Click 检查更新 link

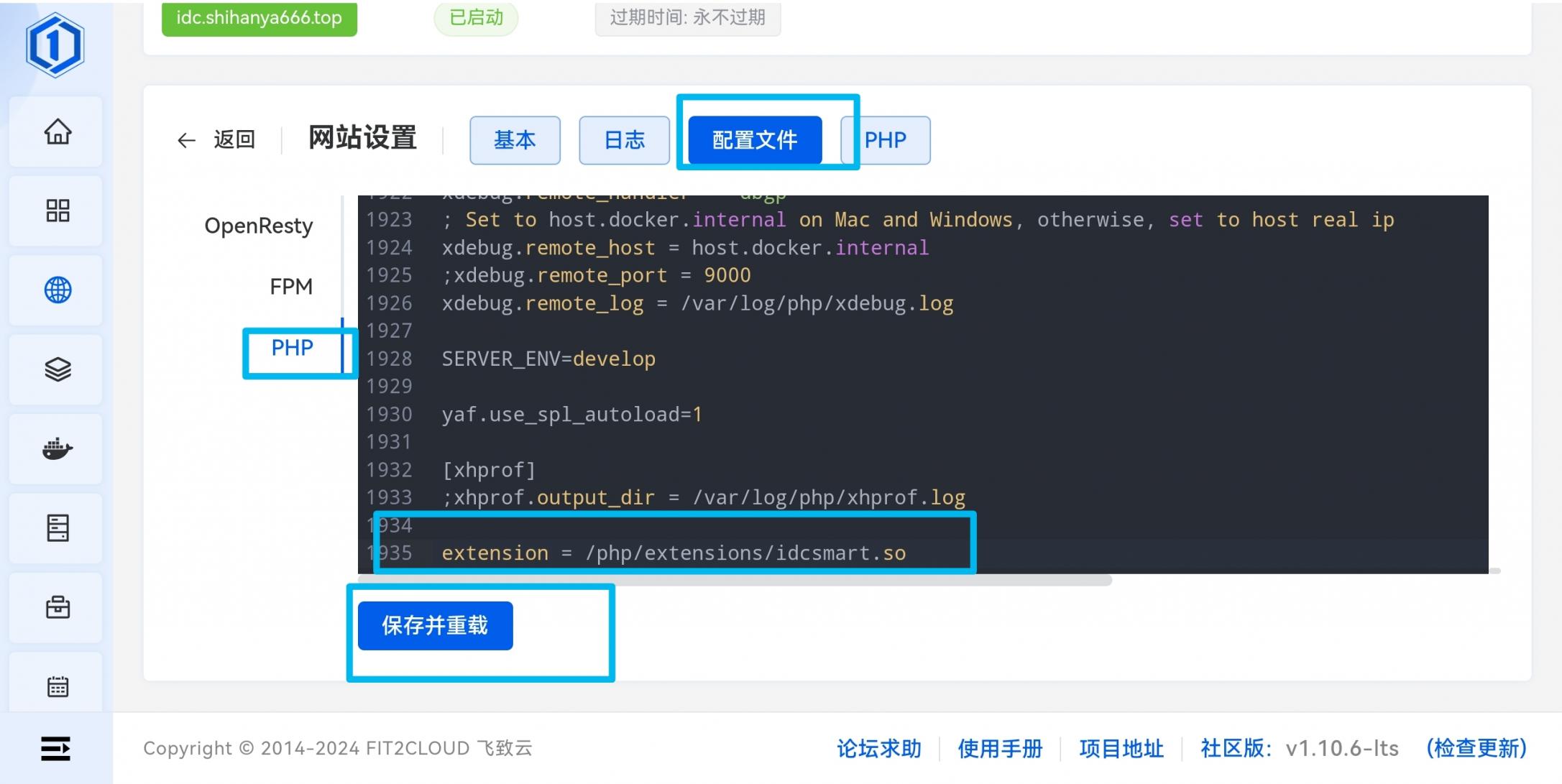coord(1476,748)
